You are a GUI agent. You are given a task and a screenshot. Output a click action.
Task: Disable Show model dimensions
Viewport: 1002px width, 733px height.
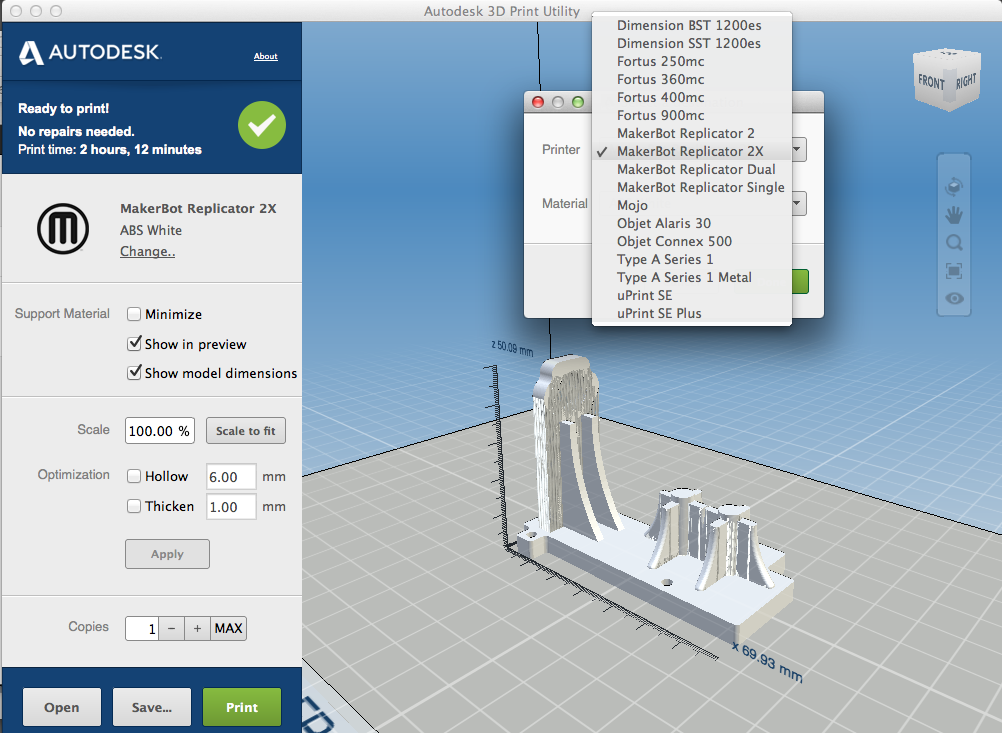(x=134, y=373)
